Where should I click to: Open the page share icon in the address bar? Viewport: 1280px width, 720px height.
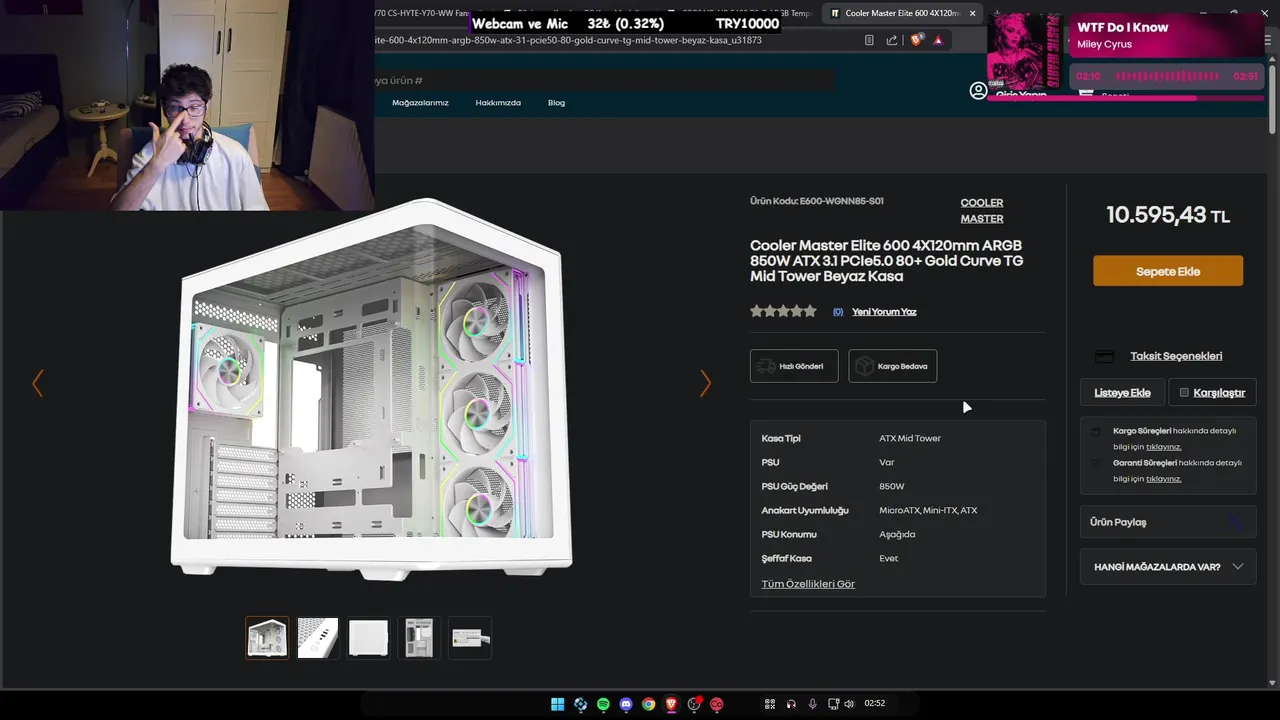892,40
